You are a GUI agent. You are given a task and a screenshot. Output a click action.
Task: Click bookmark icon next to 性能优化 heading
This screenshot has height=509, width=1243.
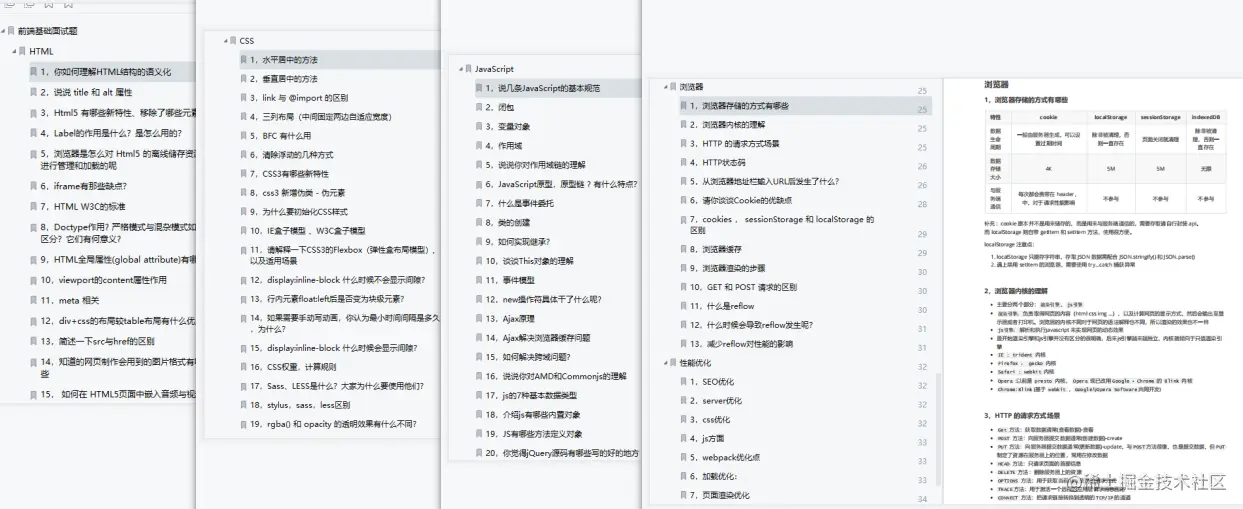point(673,363)
